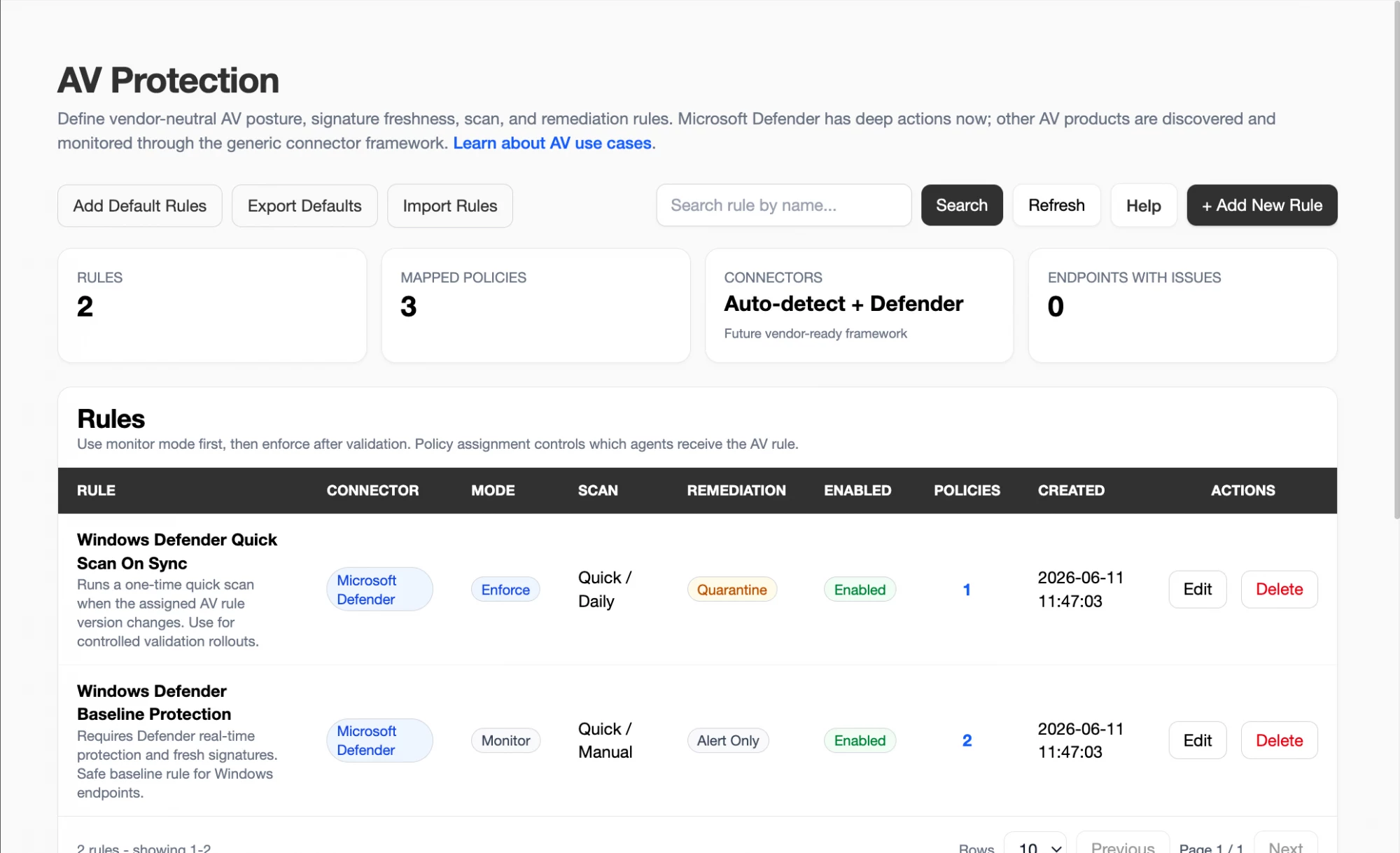Image resolution: width=1400 pixels, height=853 pixels.
Task: Click Microsoft Defender connector in Baseline Protection row
Action: coord(379,740)
